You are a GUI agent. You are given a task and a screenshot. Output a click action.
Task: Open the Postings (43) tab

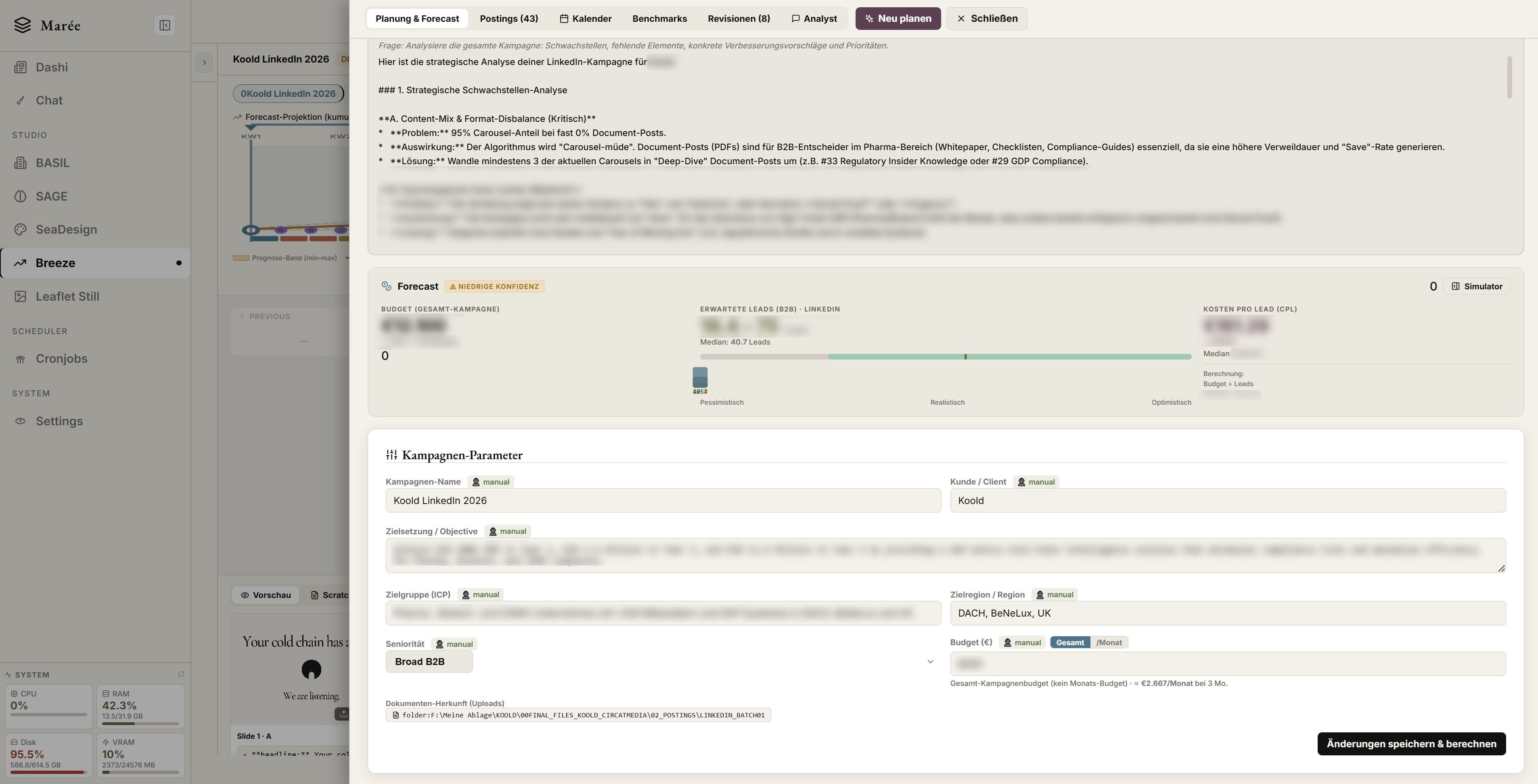point(508,19)
